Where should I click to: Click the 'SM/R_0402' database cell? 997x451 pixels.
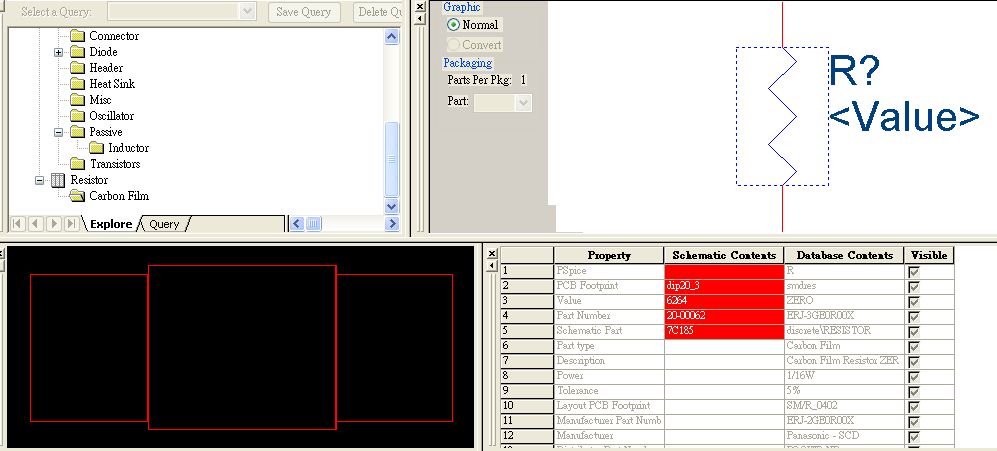tap(844, 406)
